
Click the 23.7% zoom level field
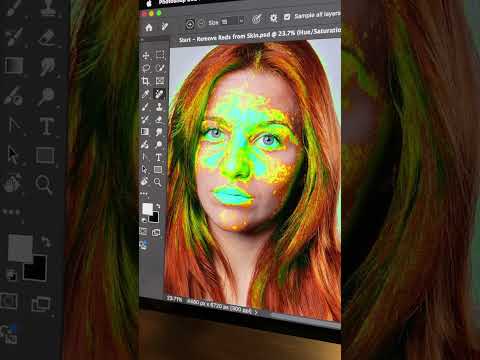pos(174,299)
